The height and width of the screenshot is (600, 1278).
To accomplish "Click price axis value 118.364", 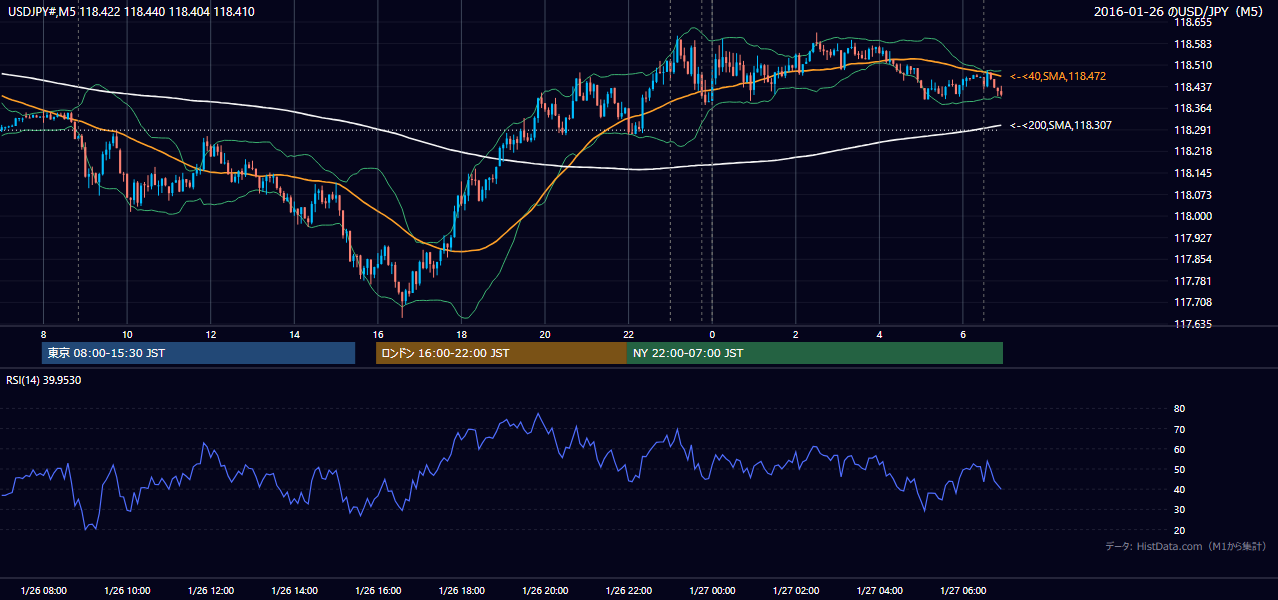I will pos(1192,108).
